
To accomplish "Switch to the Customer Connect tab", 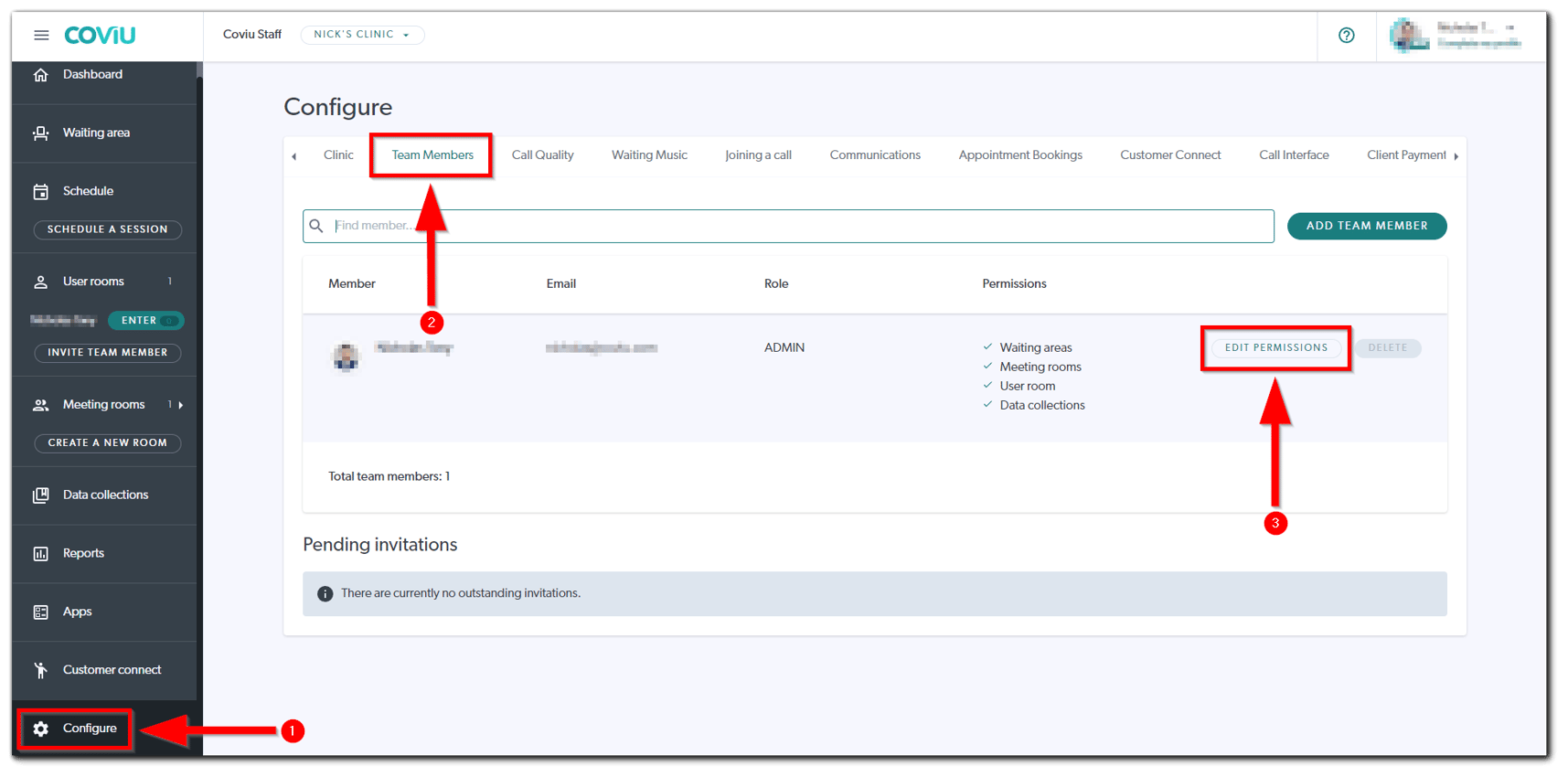I will (1170, 155).
